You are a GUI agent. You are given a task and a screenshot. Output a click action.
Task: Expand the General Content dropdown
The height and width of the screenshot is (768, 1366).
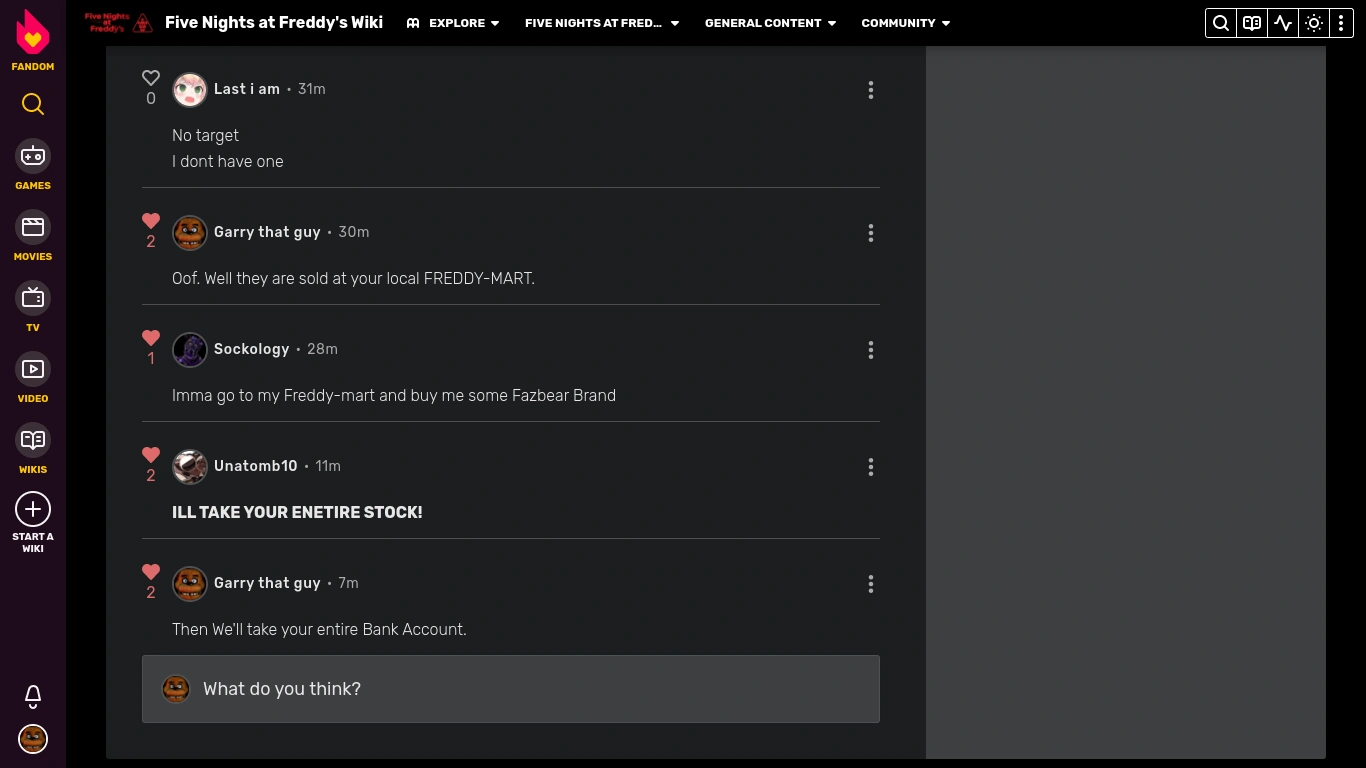770,23
